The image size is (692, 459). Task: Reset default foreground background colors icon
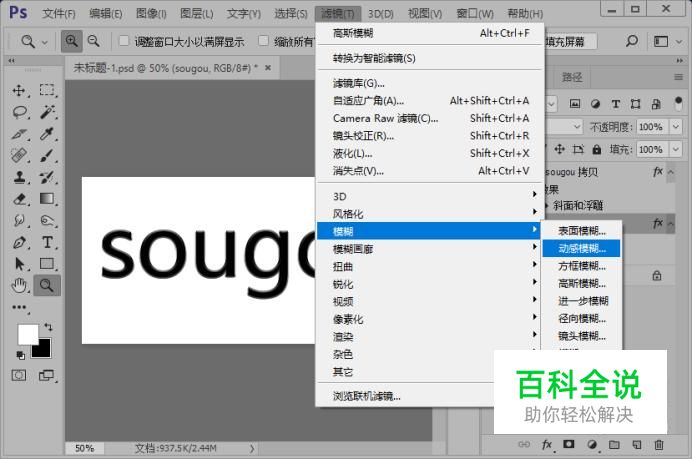coord(20,354)
